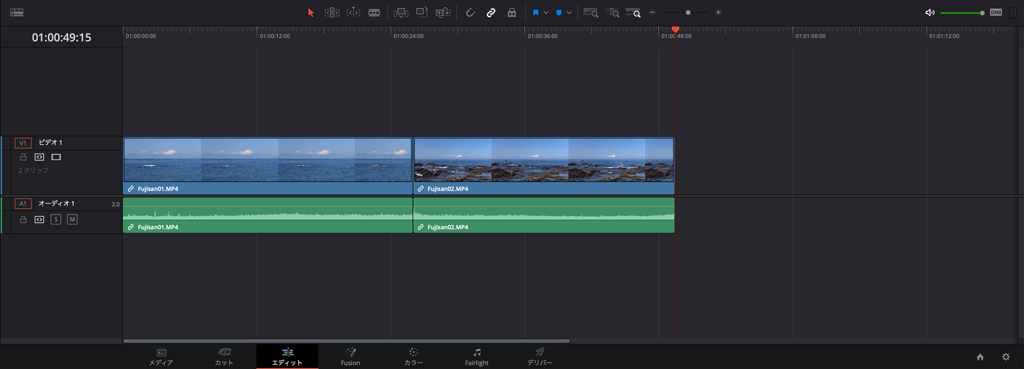Click the Custom zoom icon

[x=633, y=12]
